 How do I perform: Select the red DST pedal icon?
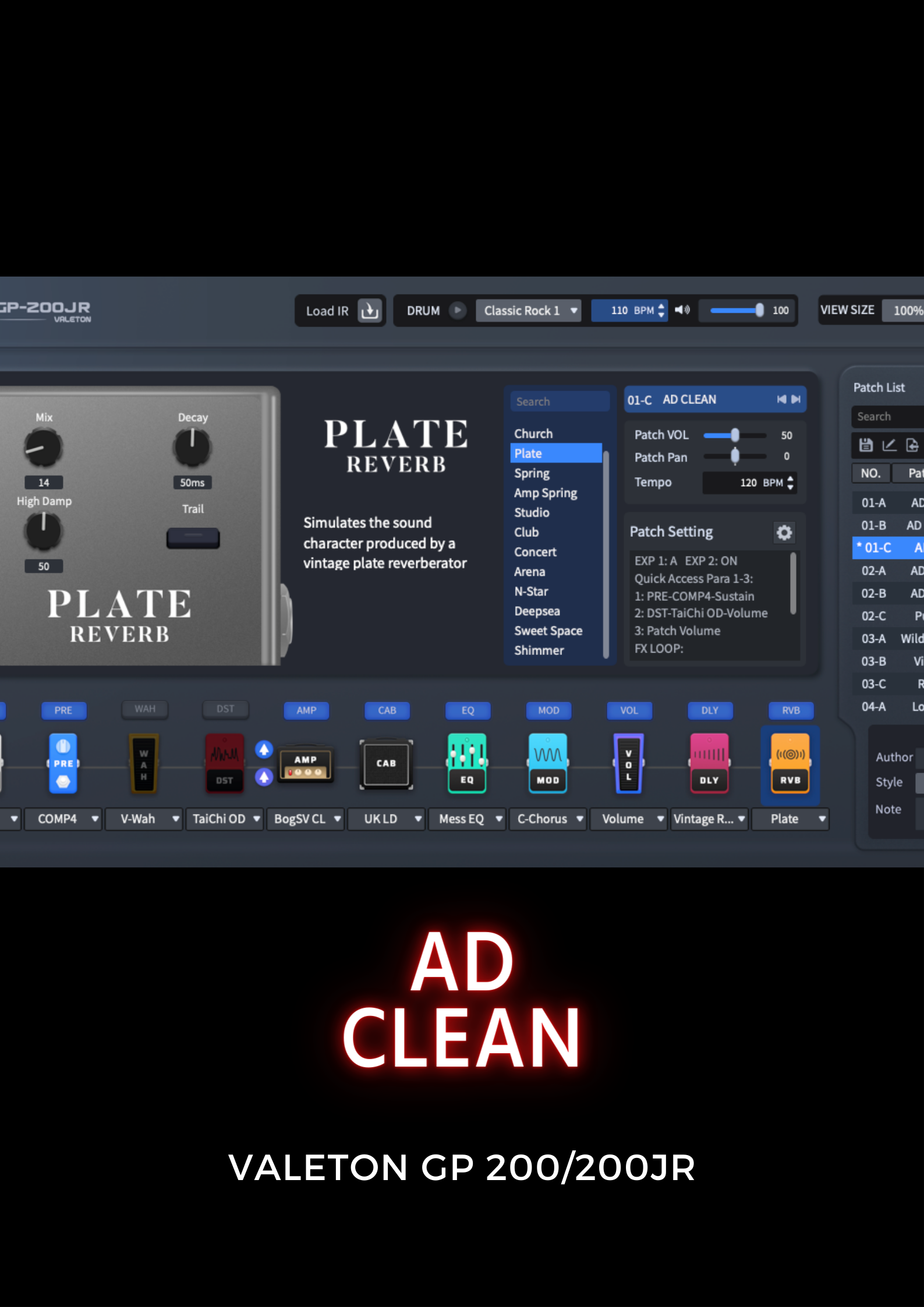tap(225, 763)
